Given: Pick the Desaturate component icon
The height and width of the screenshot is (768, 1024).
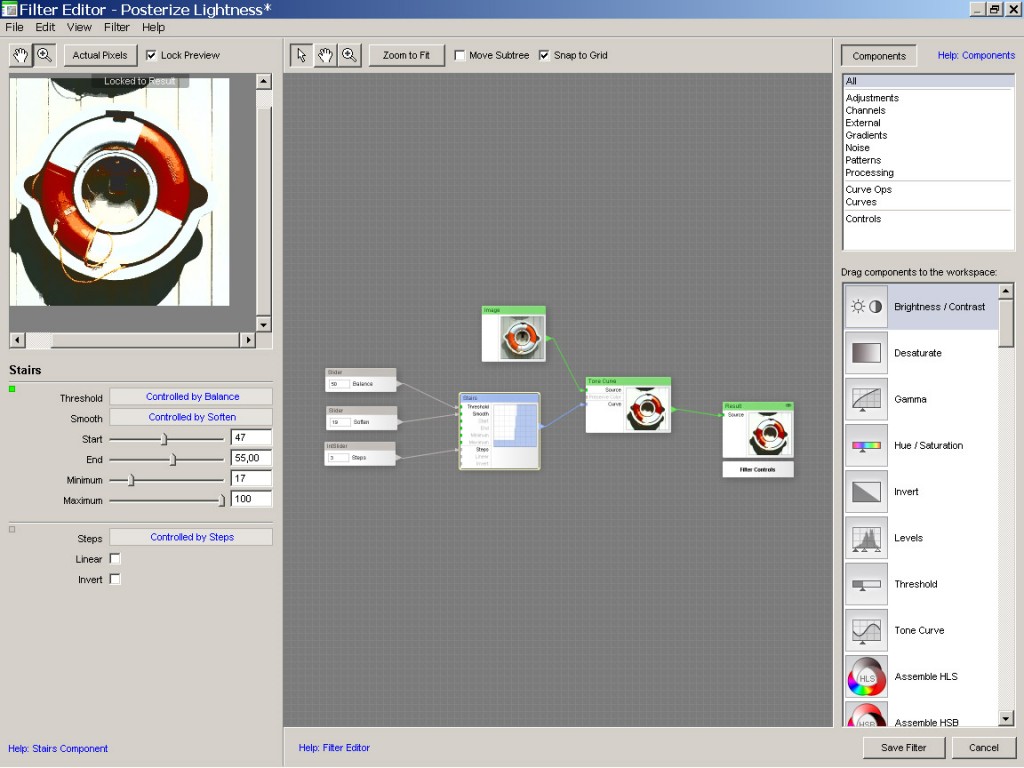Looking at the screenshot, I should coord(867,353).
